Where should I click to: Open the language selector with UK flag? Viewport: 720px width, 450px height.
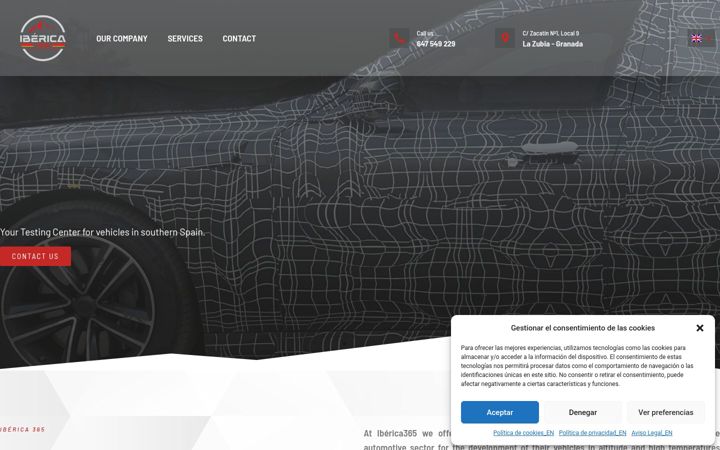pos(701,38)
